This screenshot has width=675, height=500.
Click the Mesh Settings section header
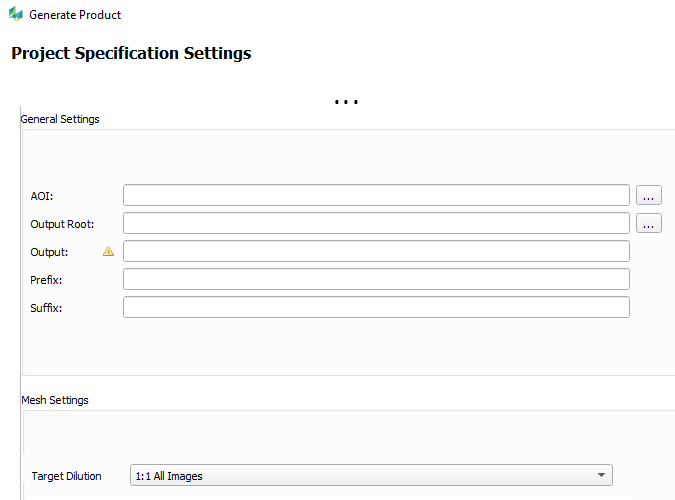coord(55,400)
